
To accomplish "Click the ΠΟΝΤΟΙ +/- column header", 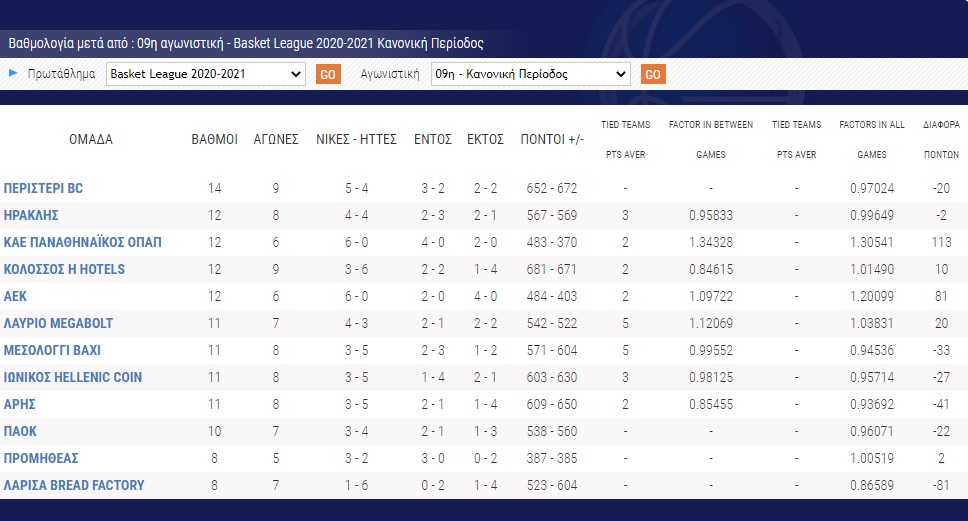I will point(552,140).
